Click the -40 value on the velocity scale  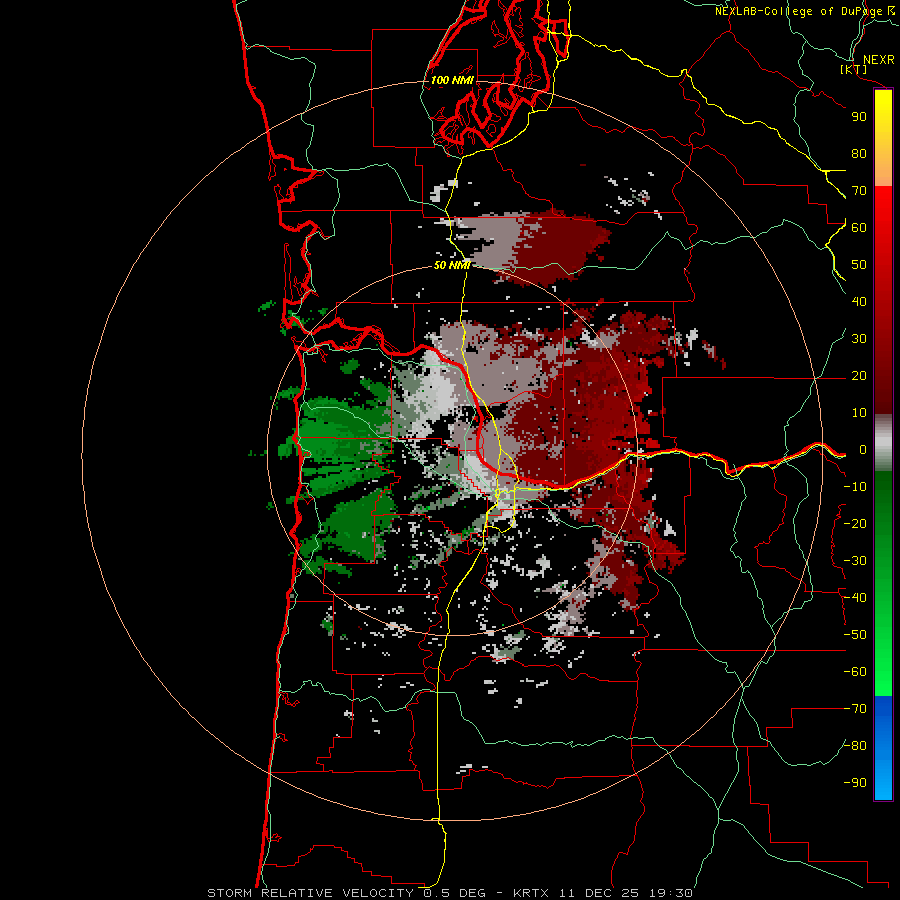(855, 598)
